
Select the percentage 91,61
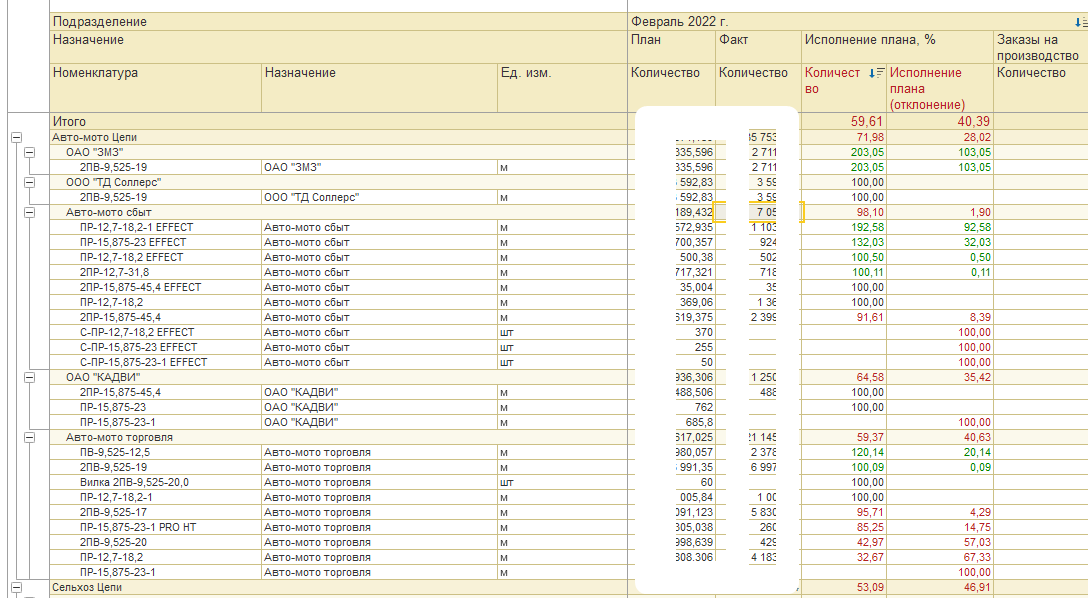click(870, 317)
